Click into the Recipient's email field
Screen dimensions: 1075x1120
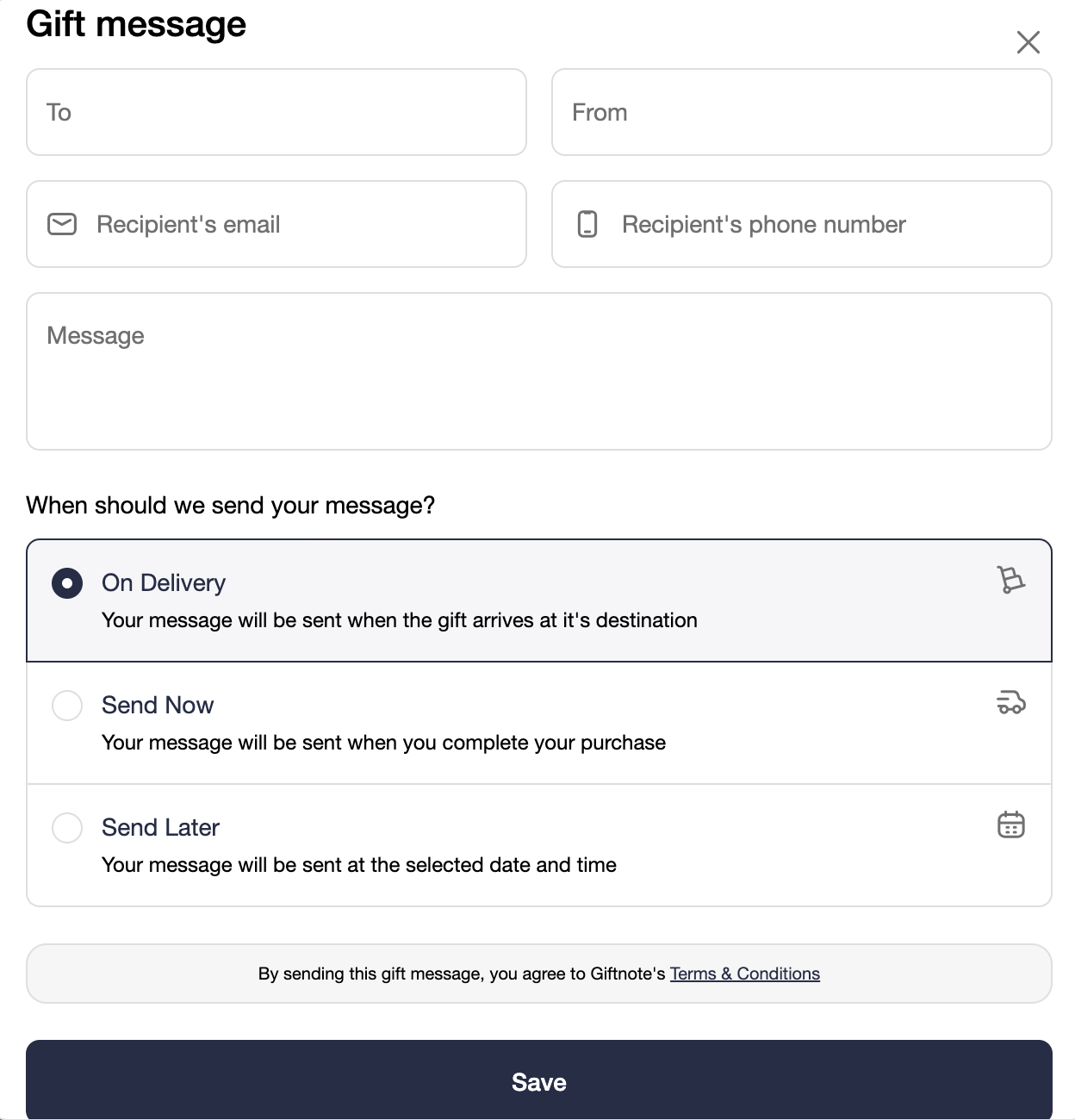pos(277,224)
